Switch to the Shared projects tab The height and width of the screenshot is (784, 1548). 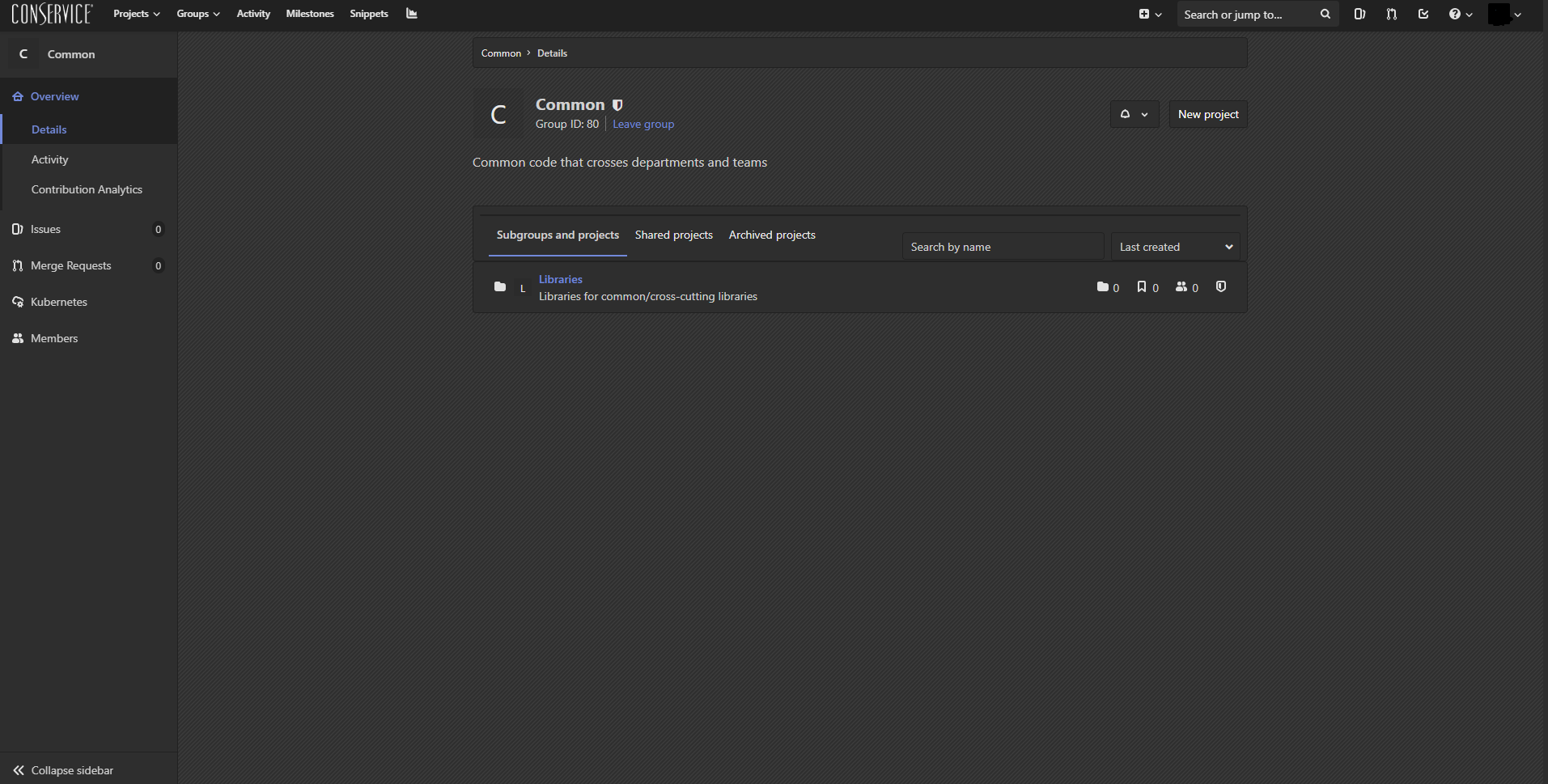(x=673, y=235)
